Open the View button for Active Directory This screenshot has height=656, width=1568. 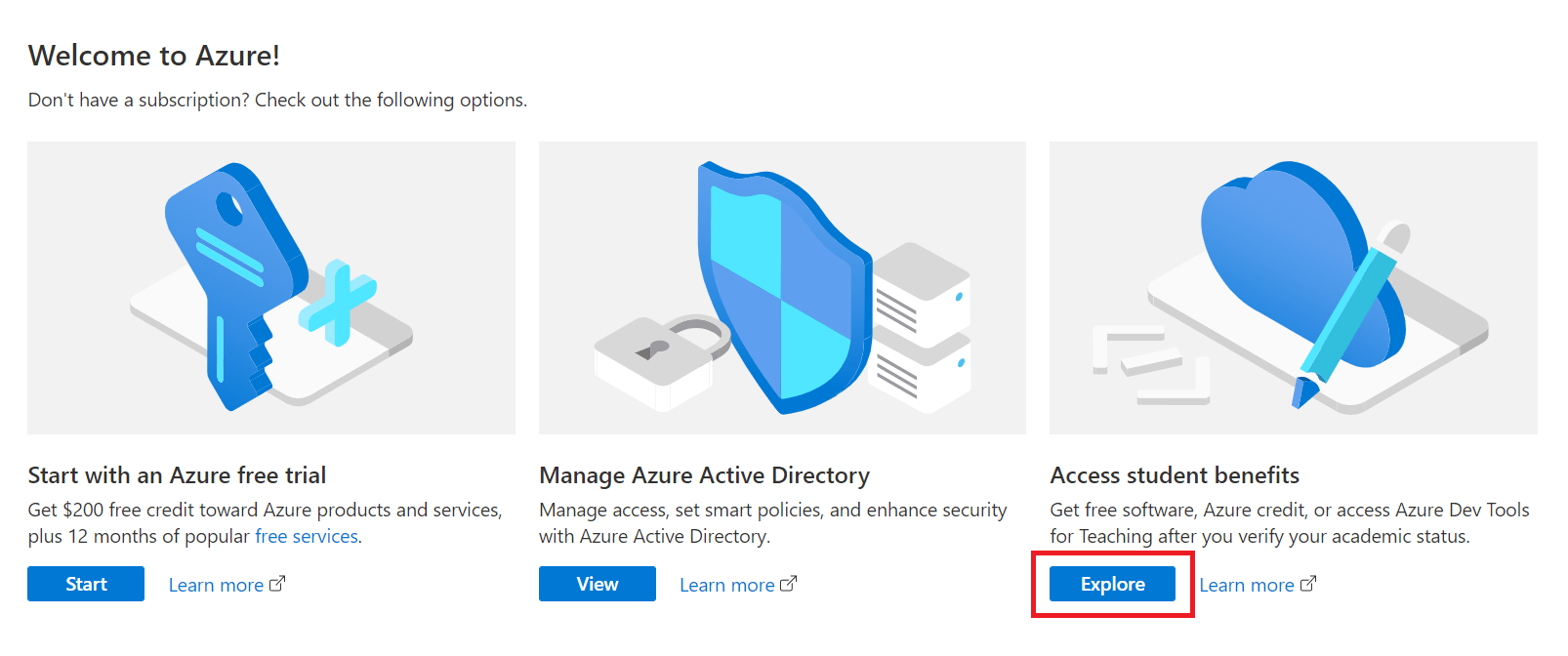[x=597, y=584]
